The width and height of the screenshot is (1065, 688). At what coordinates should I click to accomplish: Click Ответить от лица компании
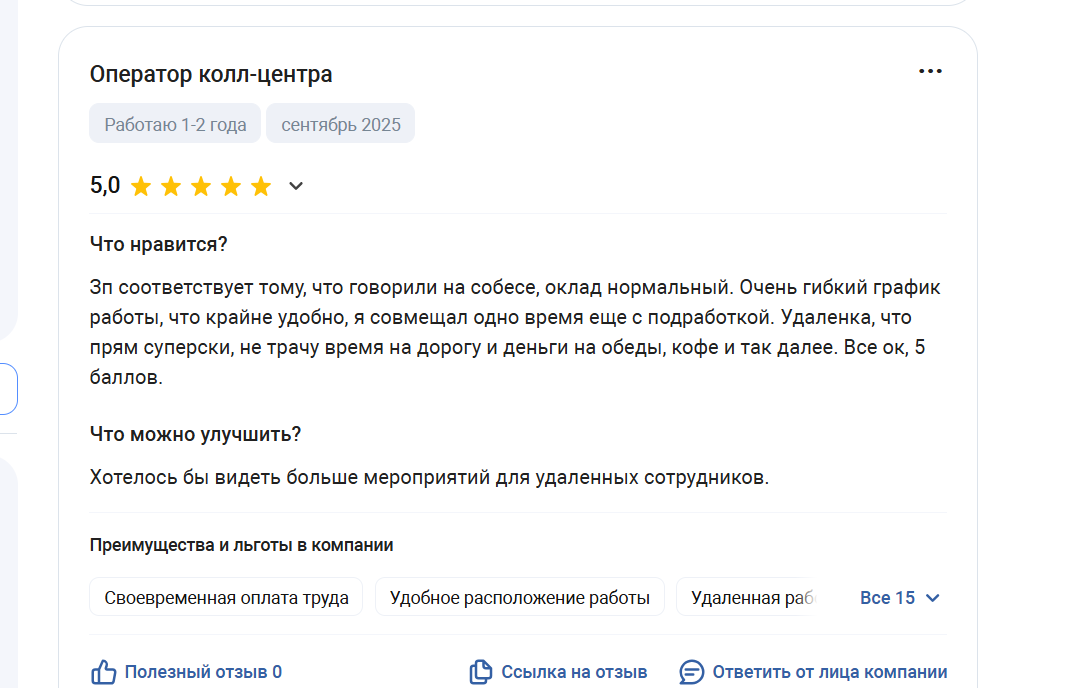829,672
